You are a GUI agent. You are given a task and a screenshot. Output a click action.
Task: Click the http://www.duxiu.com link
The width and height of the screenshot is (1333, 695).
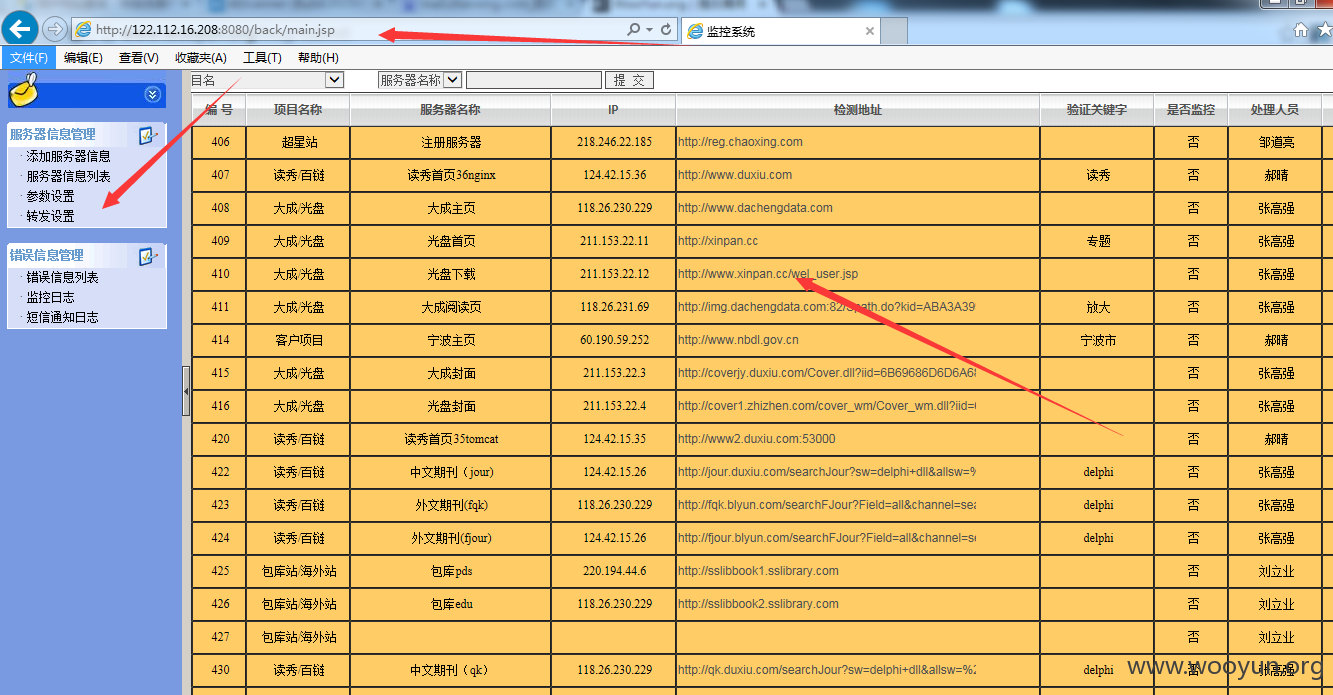point(735,175)
